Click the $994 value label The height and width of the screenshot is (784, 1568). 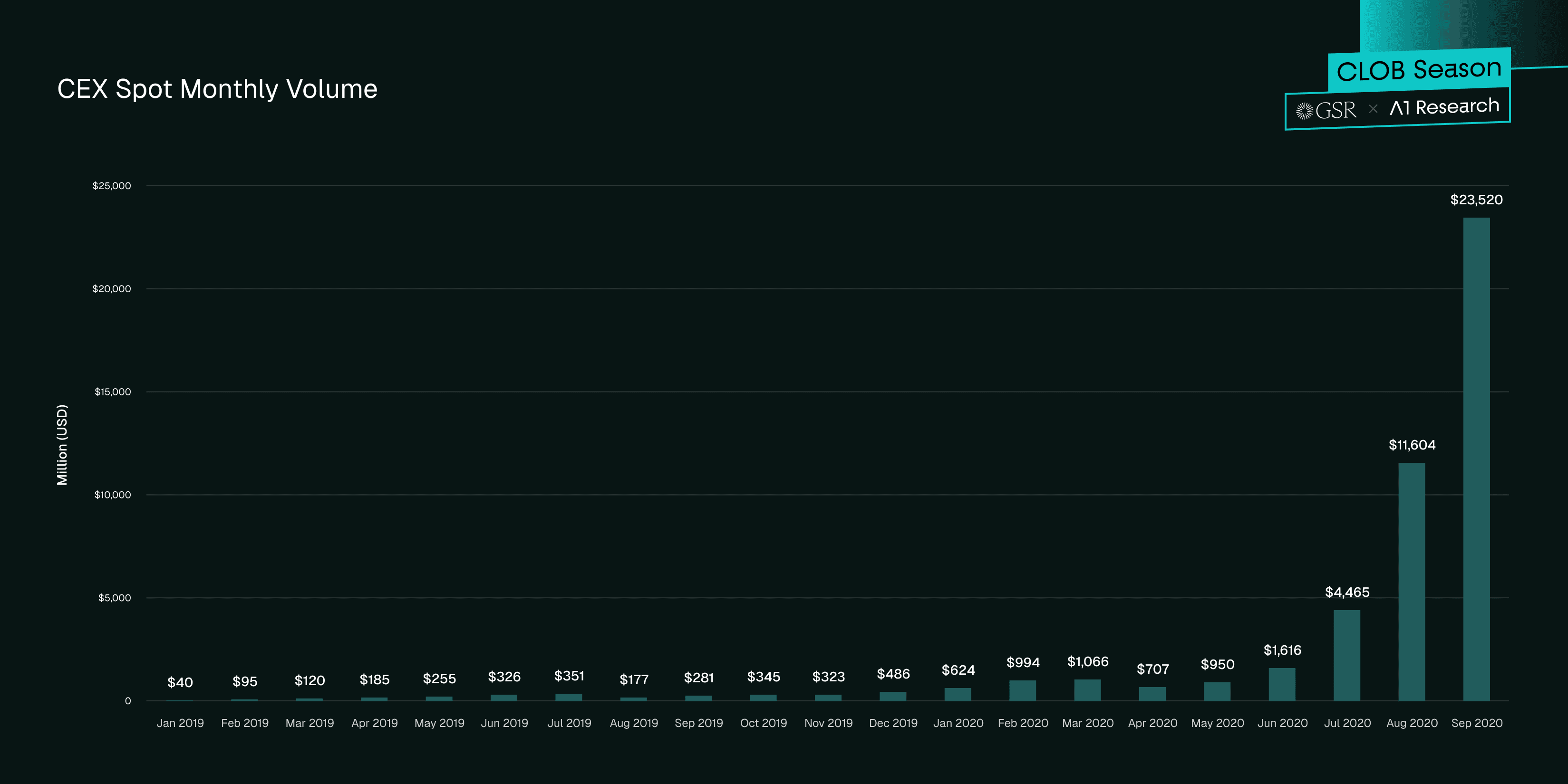point(1023,662)
